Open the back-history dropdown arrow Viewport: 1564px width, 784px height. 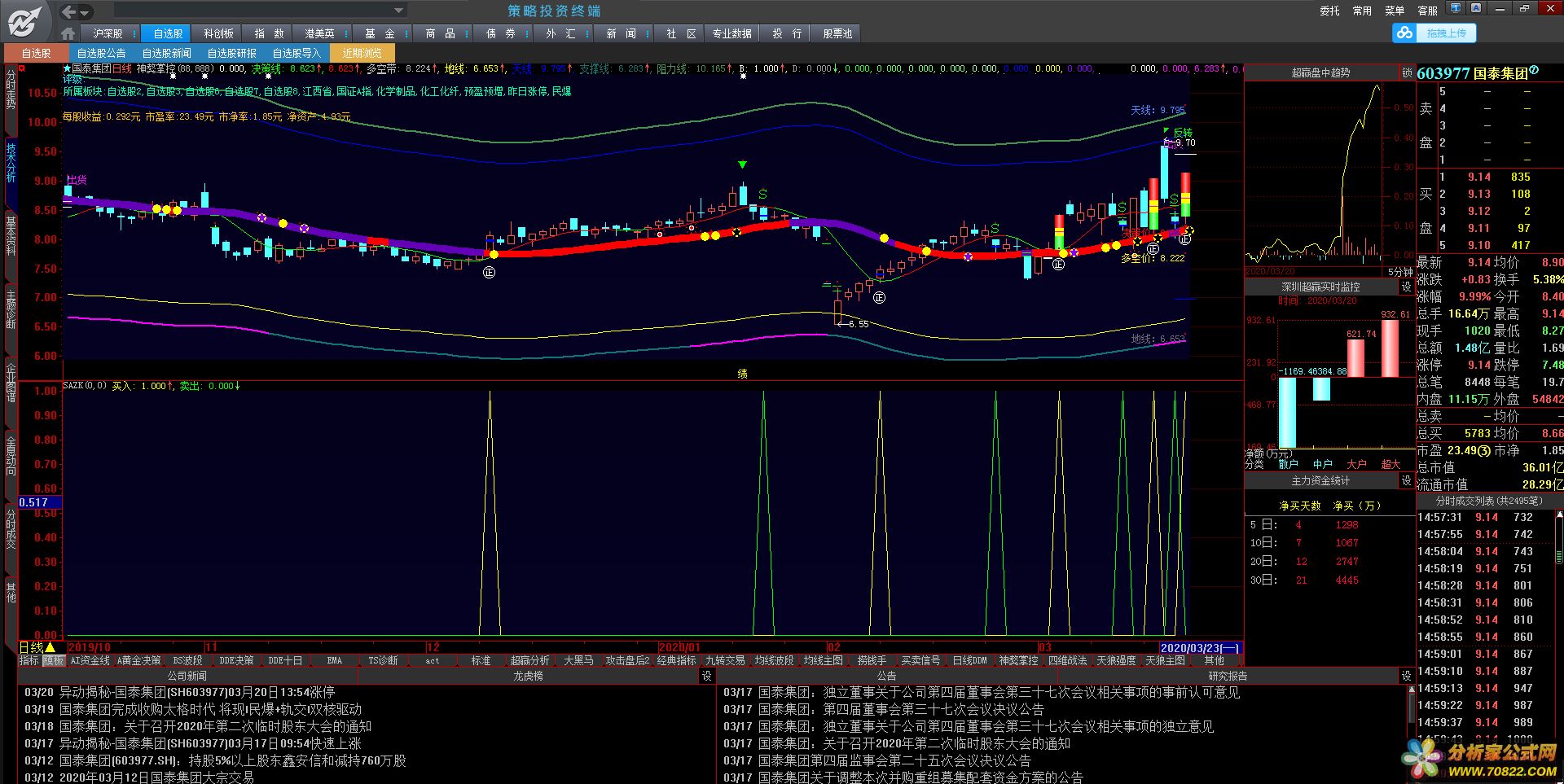click(85, 12)
